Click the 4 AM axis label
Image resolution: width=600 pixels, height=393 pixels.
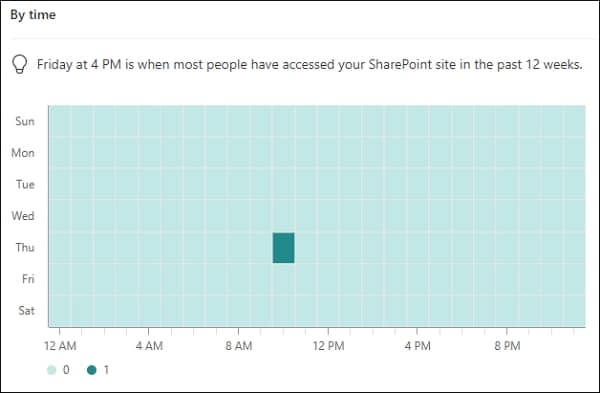[149, 346]
